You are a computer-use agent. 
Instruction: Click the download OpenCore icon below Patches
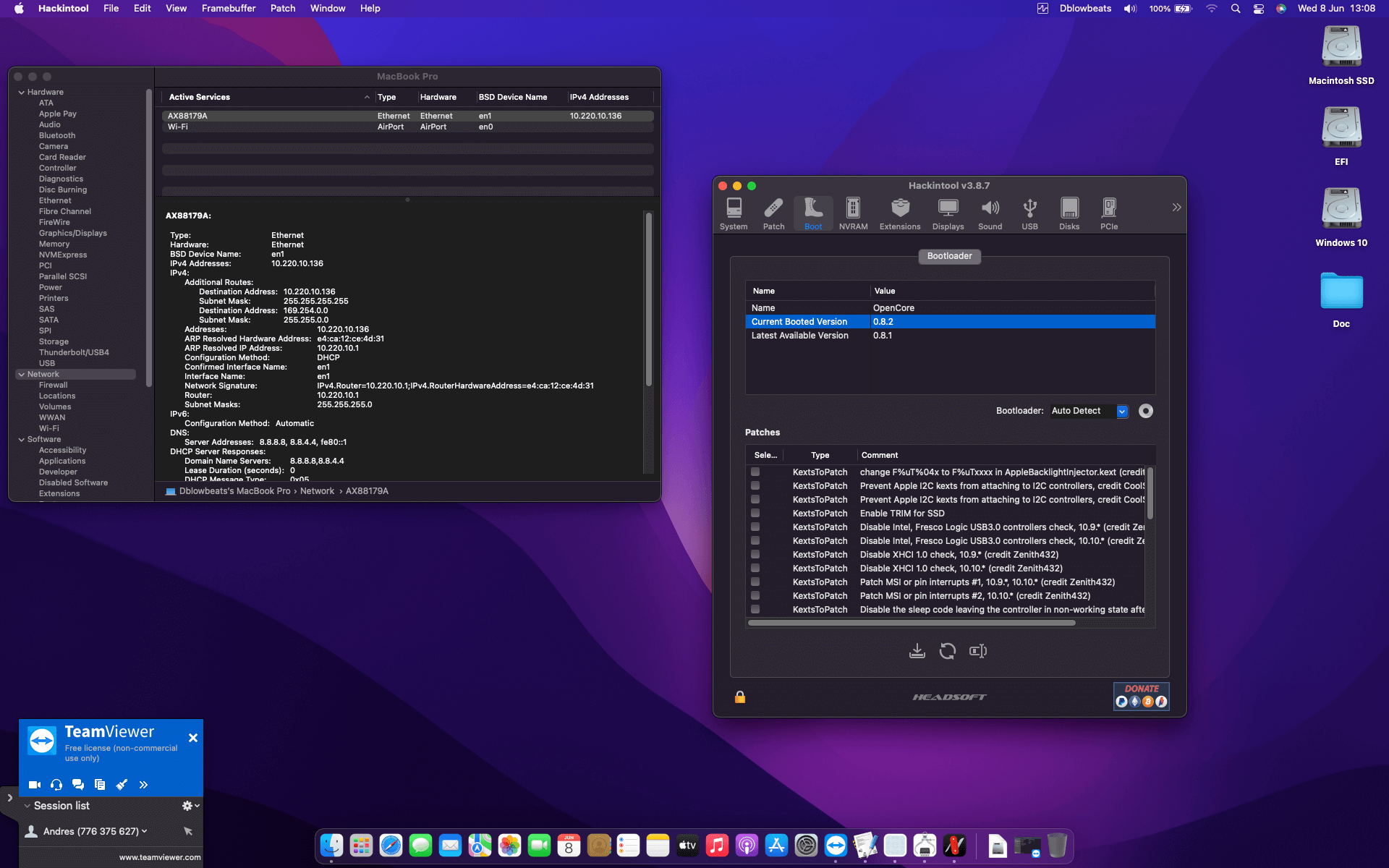917,650
